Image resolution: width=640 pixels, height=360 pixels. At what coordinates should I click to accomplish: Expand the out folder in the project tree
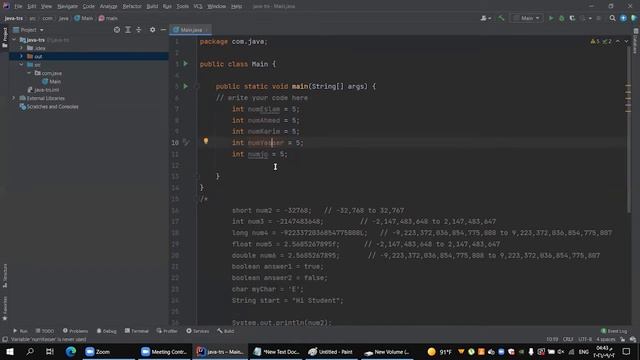pyautogui.click(x=21, y=56)
